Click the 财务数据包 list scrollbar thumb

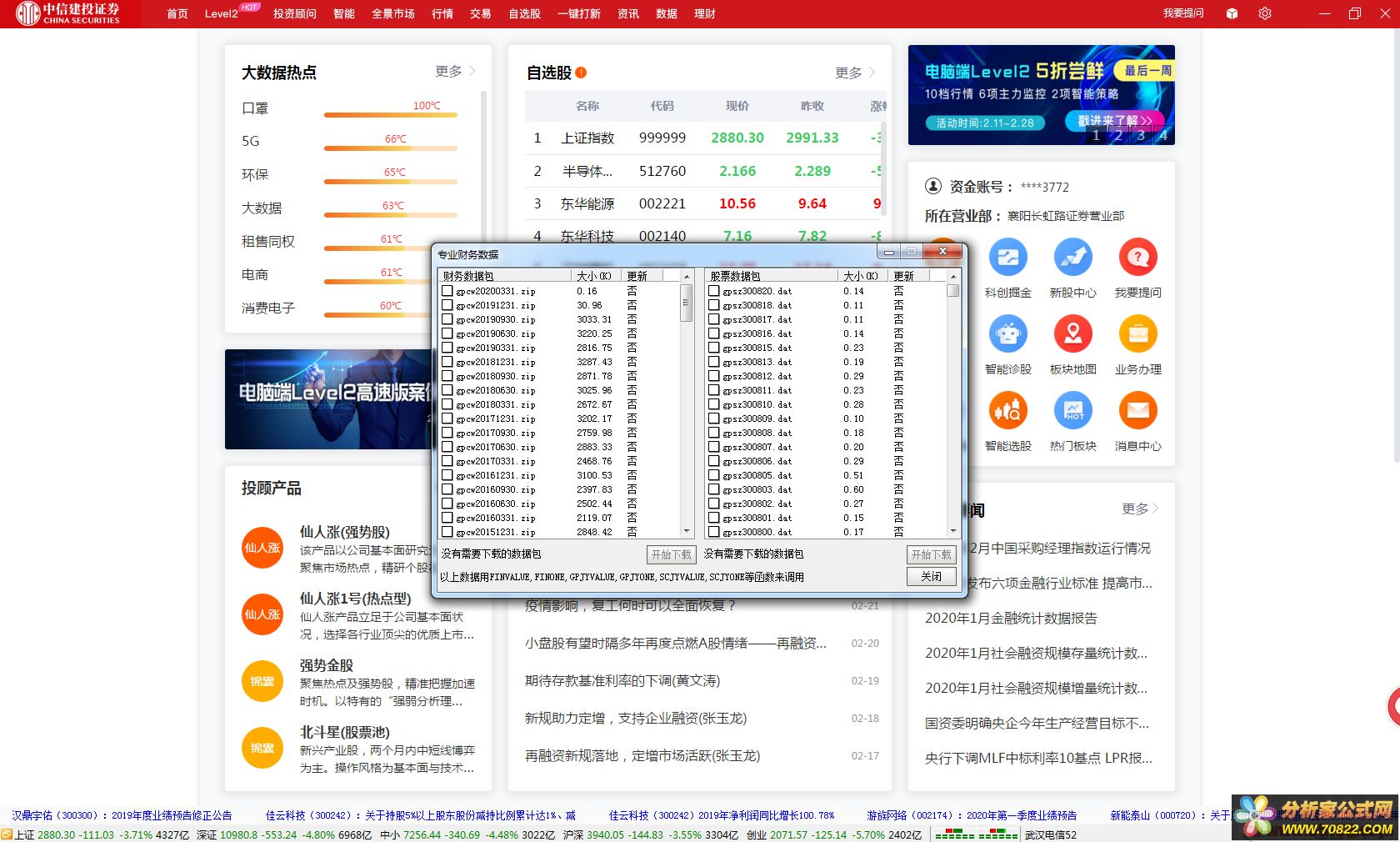click(x=687, y=303)
